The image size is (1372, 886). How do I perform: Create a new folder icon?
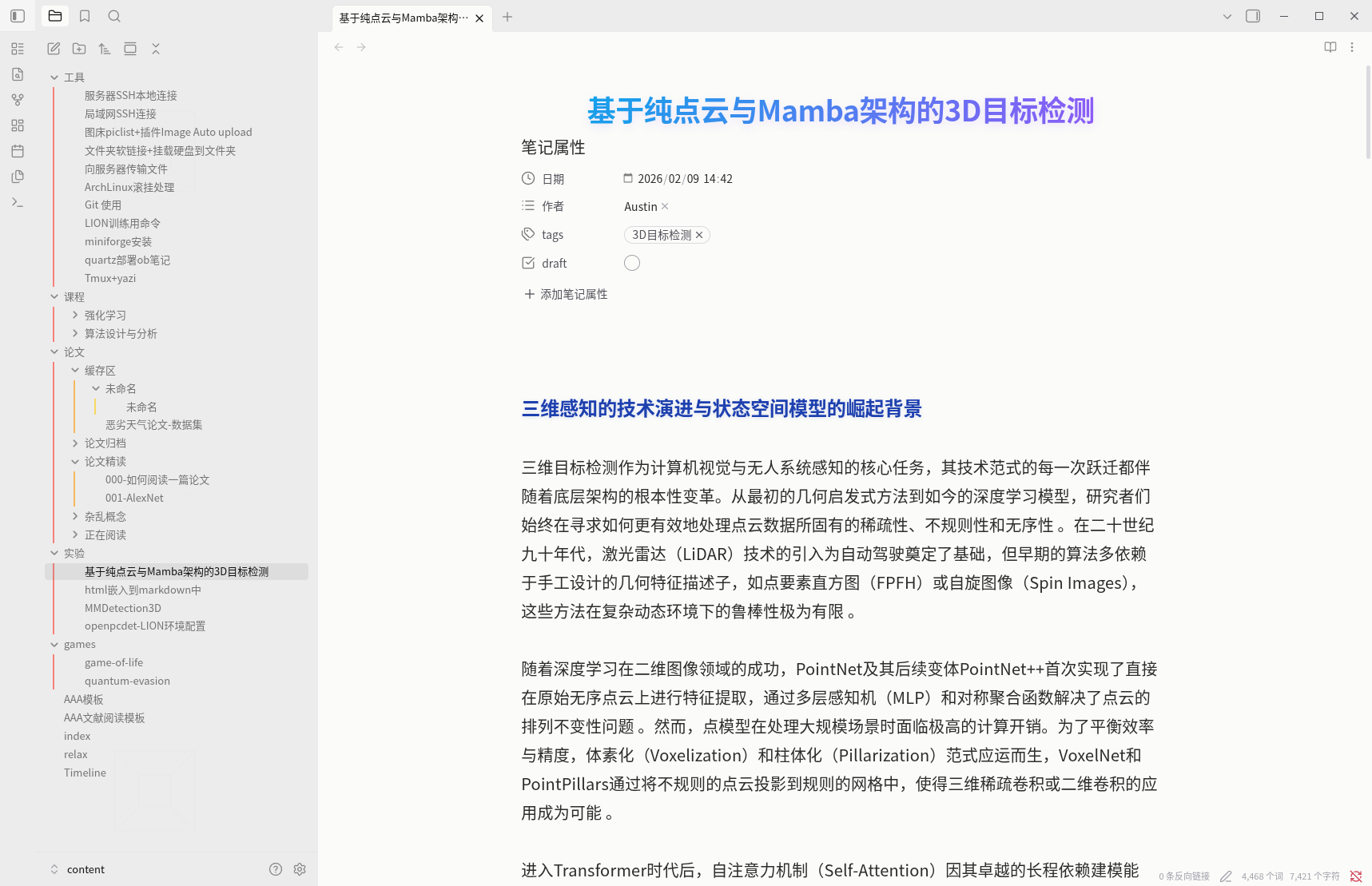79,49
